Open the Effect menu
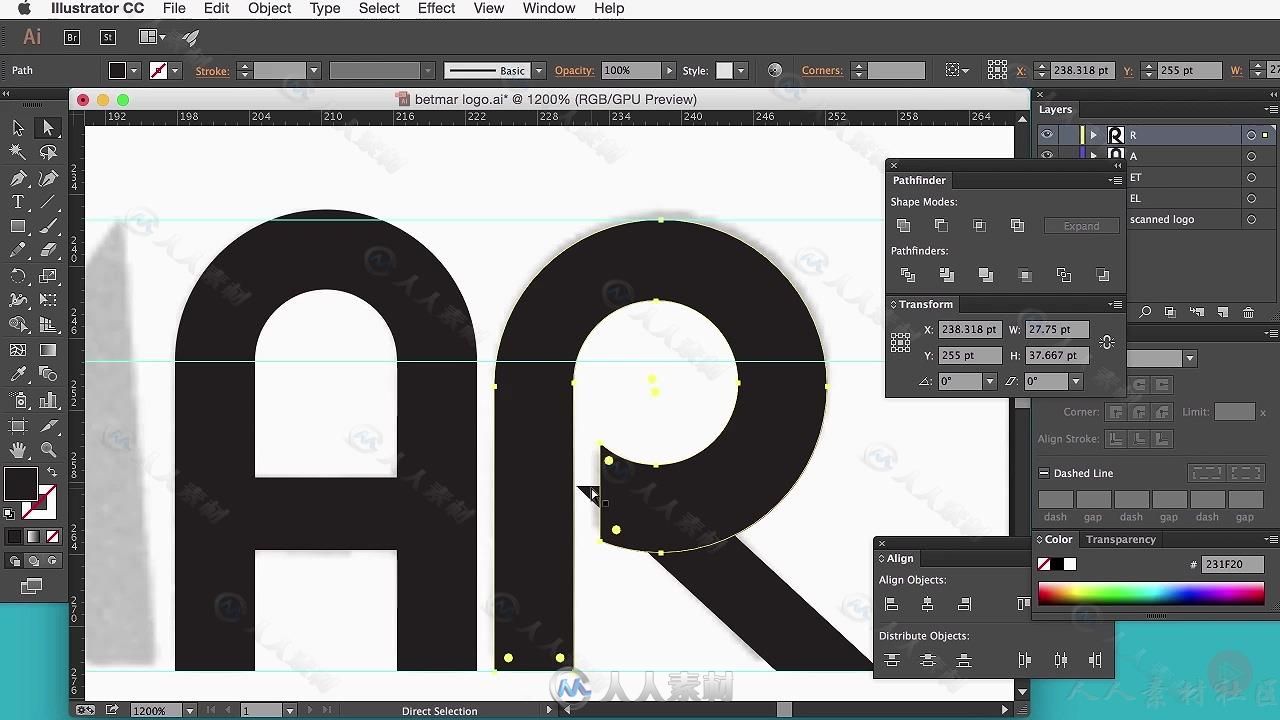The height and width of the screenshot is (720, 1280). pos(436,8)
